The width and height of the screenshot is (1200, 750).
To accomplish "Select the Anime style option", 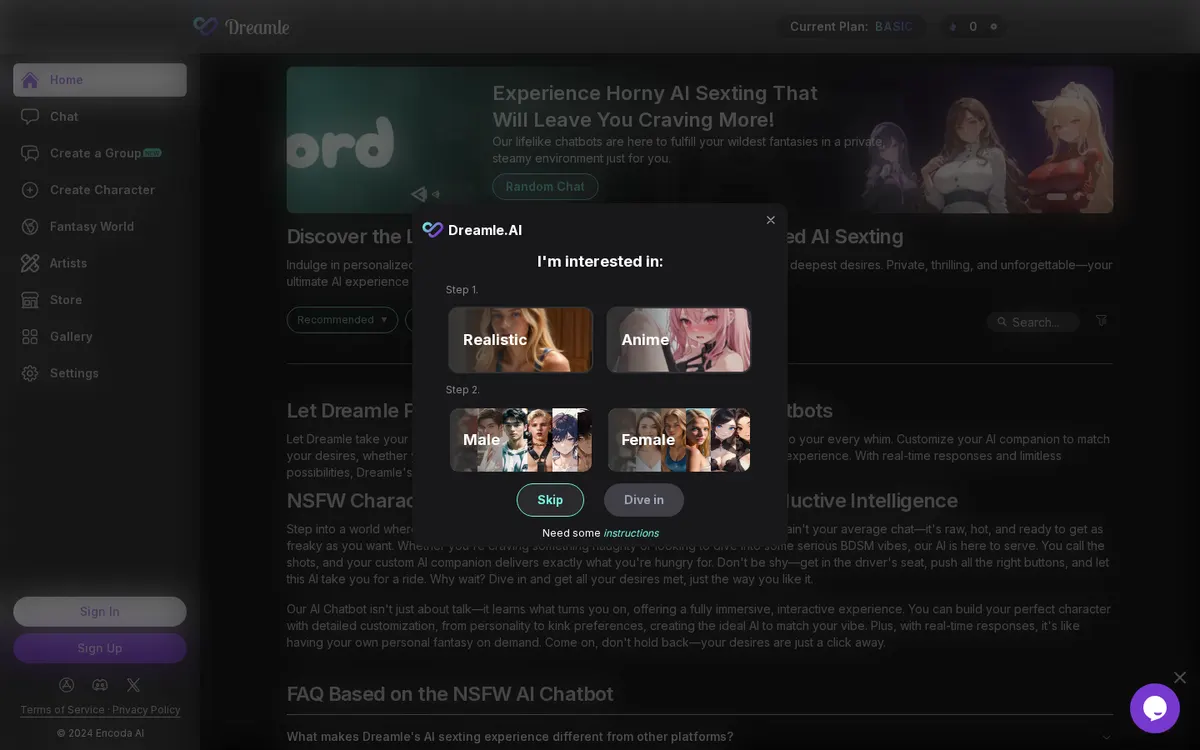I will (678, 340).
